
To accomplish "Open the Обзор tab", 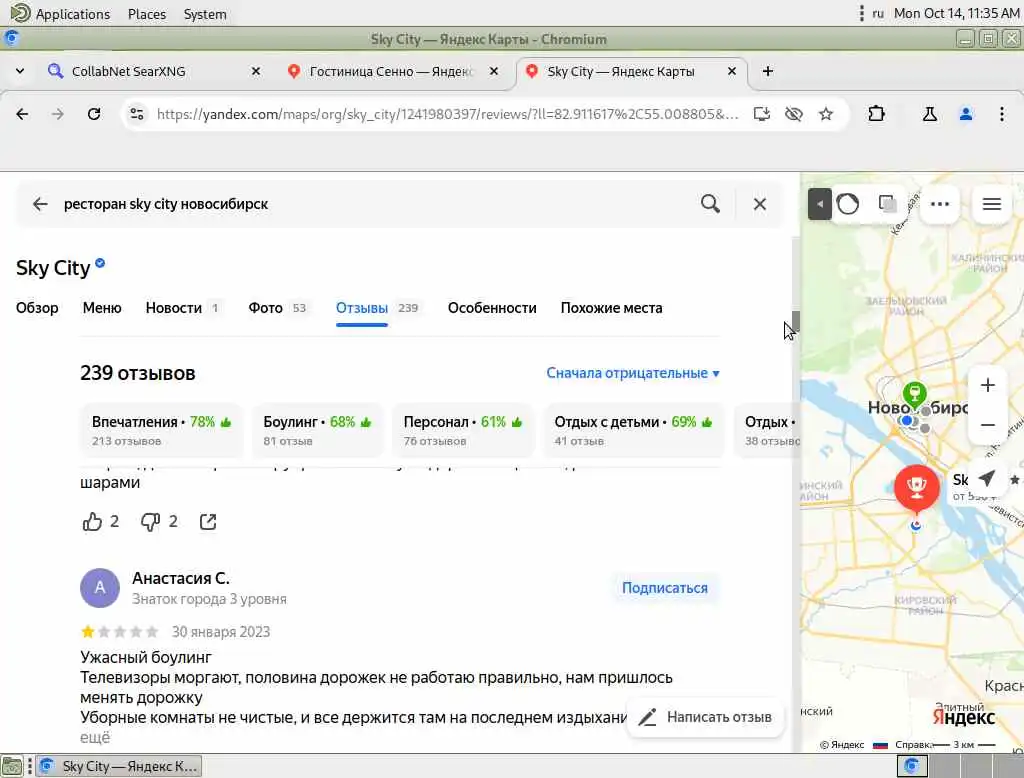I will pos(37,308).
